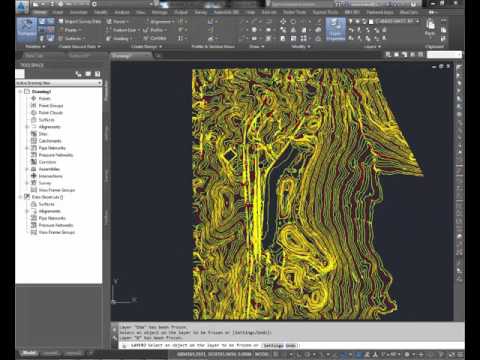
Task: Open the Grading ribbon dropdown
Action: 119,39
